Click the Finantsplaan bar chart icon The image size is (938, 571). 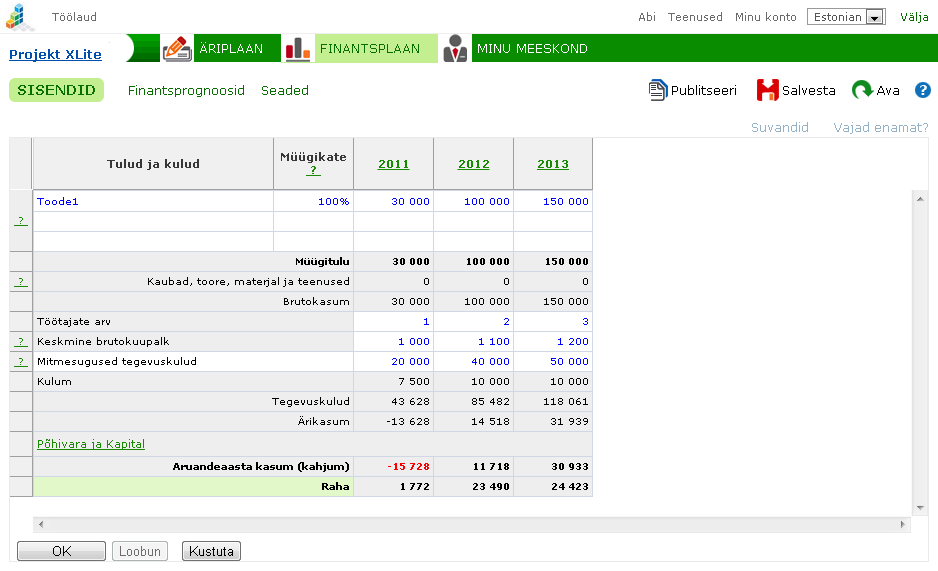pos(297,48)
